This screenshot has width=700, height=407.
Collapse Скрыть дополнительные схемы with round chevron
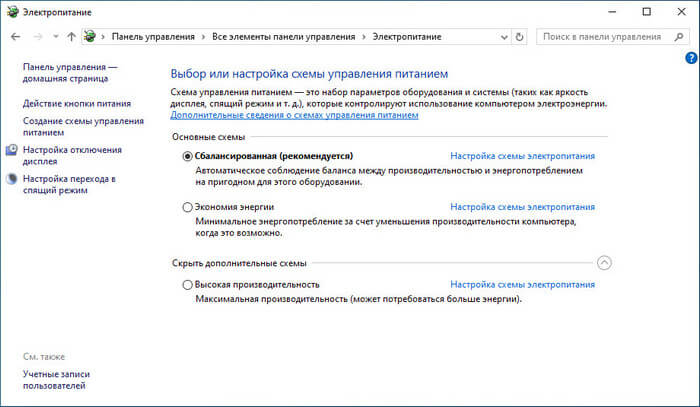pyautogui.click(x=604, y=263)
